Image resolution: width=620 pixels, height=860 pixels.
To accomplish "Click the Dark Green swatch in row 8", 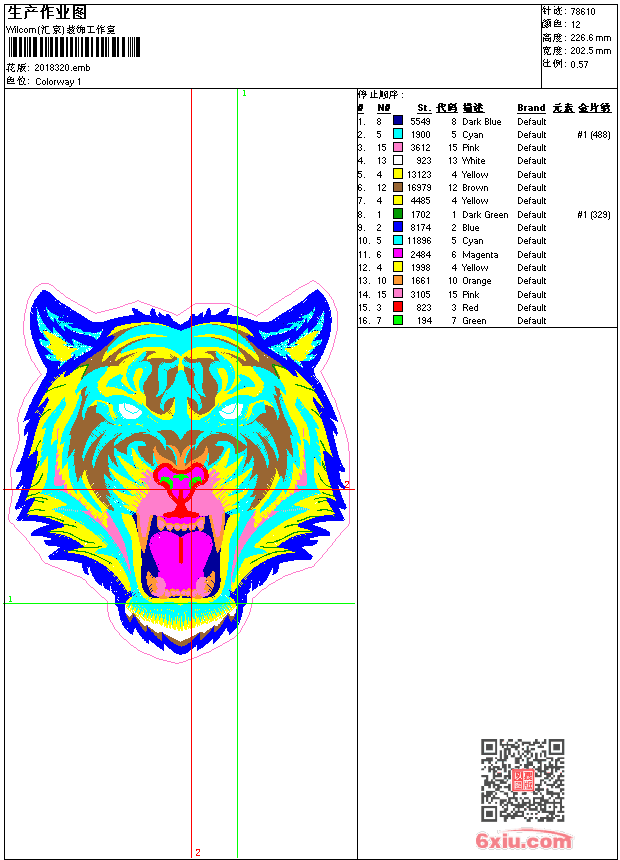I will (398, 214).
